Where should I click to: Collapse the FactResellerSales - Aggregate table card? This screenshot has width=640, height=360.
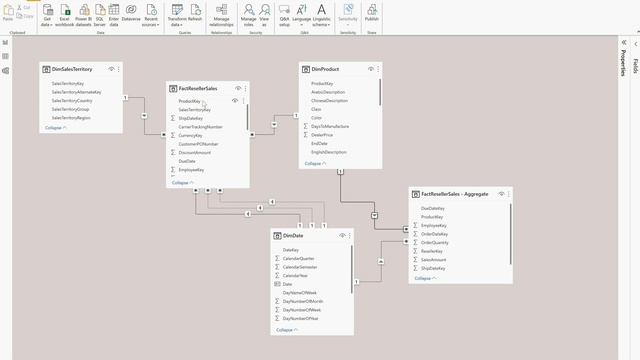tap(425, 278)
